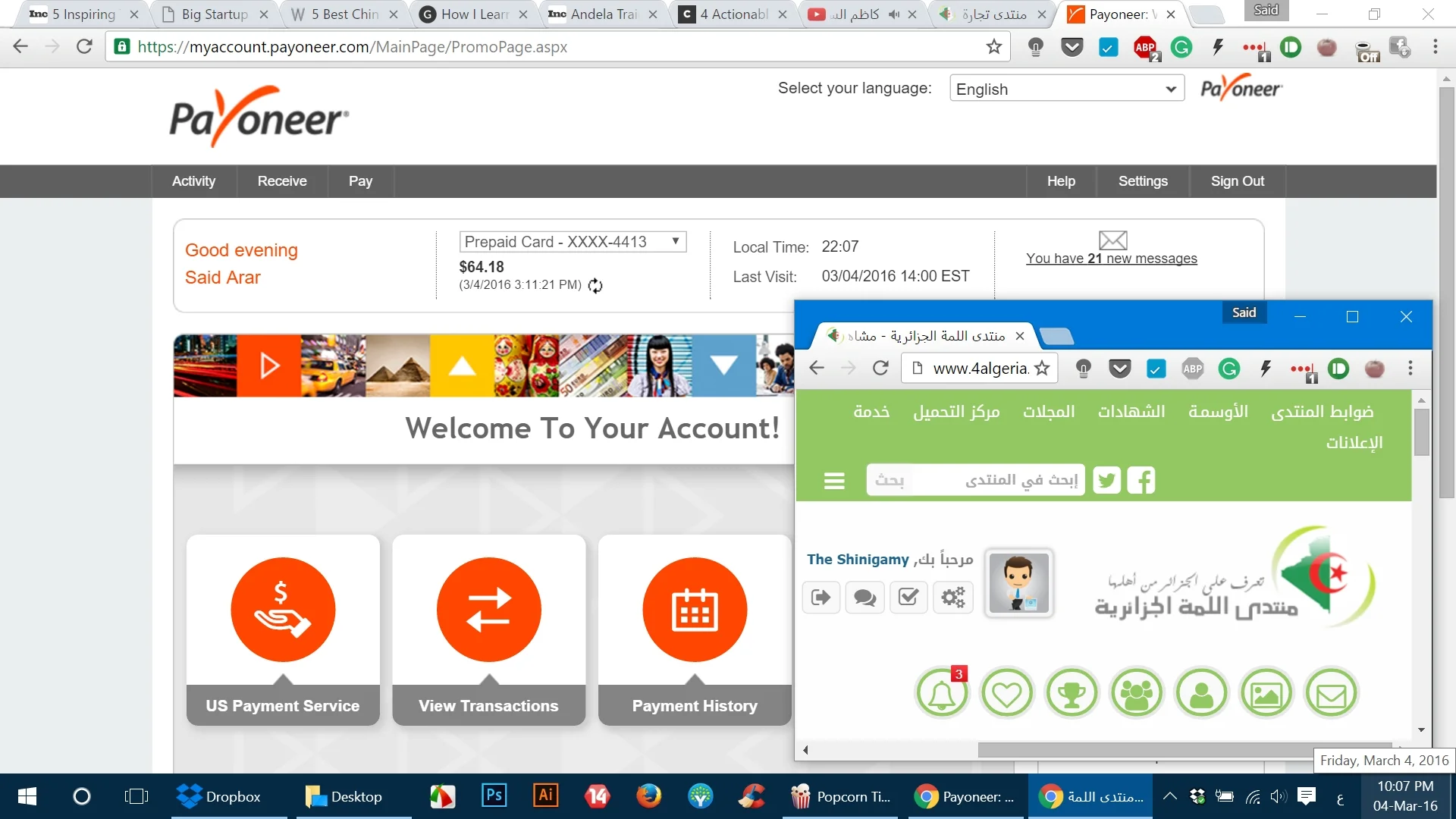1456x819 pixels.
Task: Open the Activity menu
Action: [x=193, y=181]
